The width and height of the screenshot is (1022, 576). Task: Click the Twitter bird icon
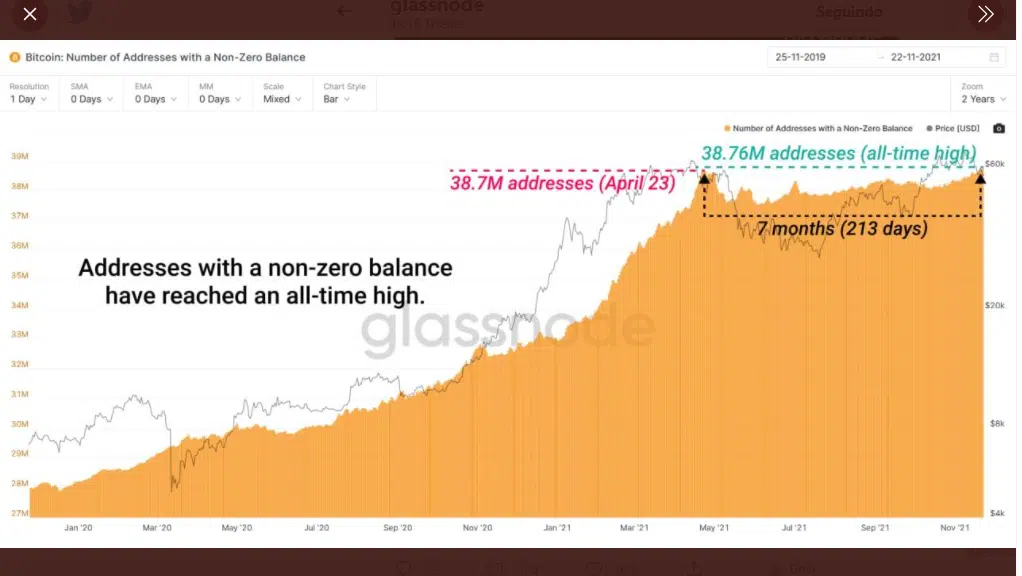[80, 11]
